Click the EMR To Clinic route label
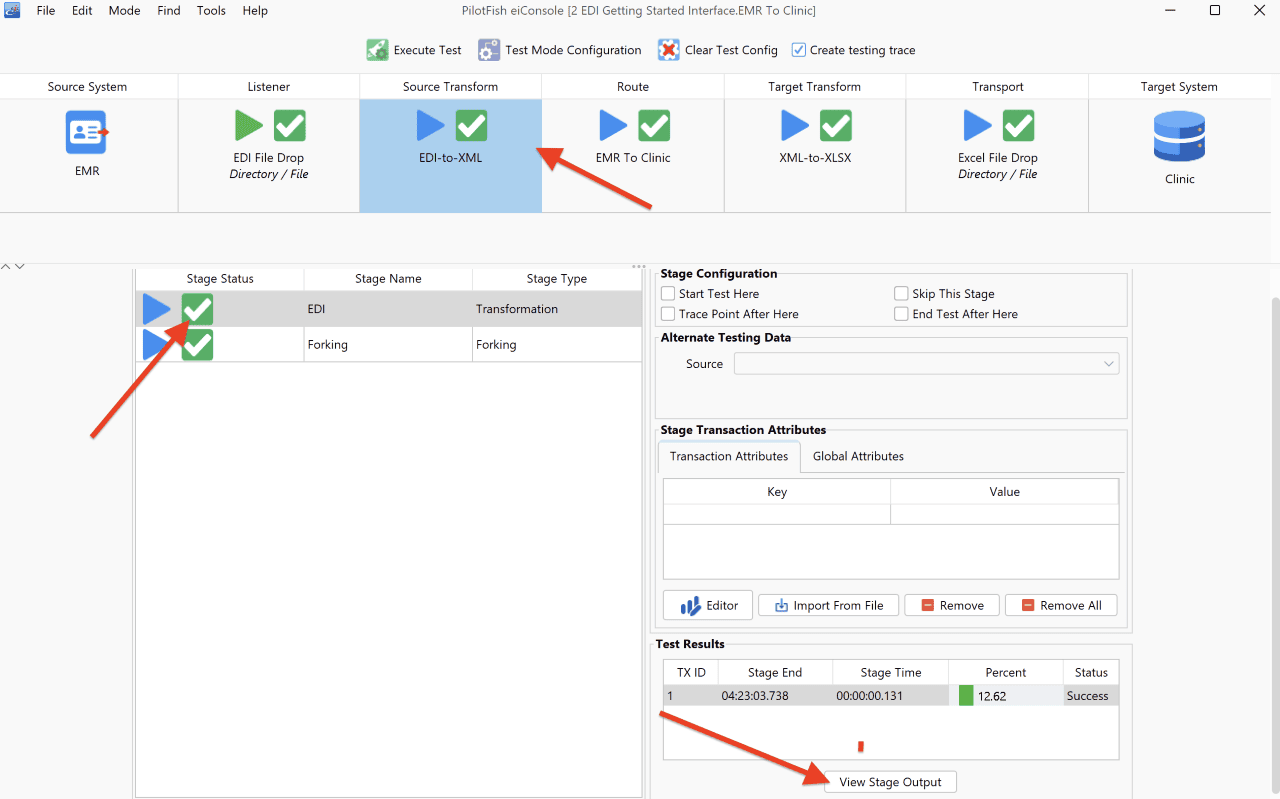The width and height of the screenshot is (1280, 799). pyautogui.click(x=633, y=158)
